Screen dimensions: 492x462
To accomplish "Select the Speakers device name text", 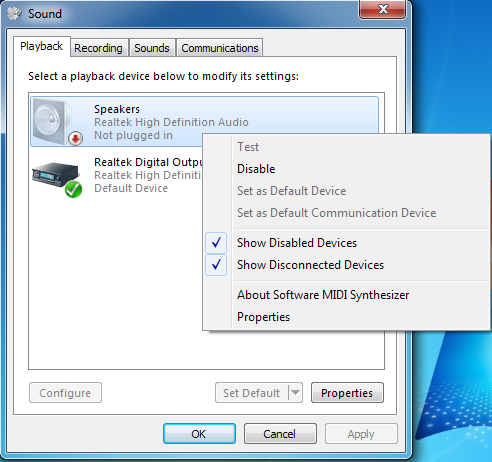I will coord(117,109).
